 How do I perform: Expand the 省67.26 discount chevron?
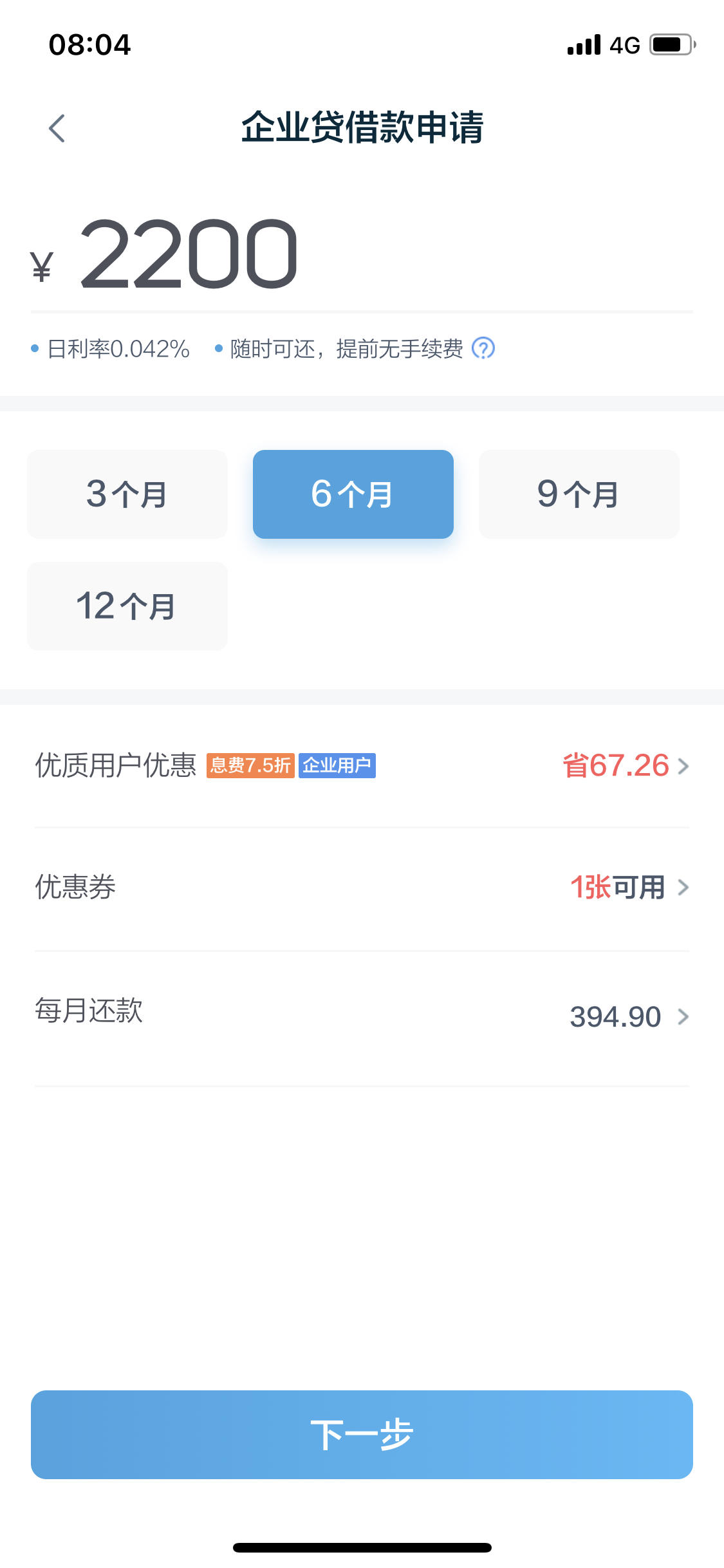(x=683, y=766)
